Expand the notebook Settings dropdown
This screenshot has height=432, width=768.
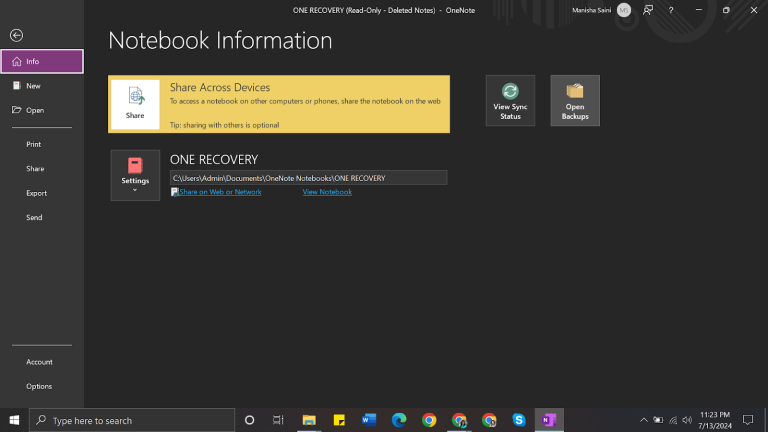click(x=135, y=174)
